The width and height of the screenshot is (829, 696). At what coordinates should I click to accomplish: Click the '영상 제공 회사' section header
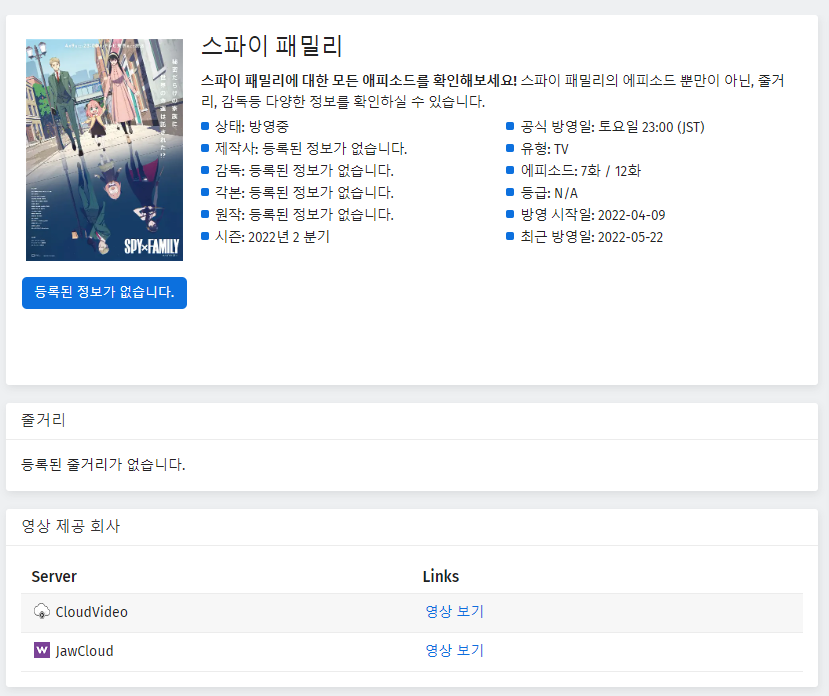pyautogui.click(x=71, y=526)
